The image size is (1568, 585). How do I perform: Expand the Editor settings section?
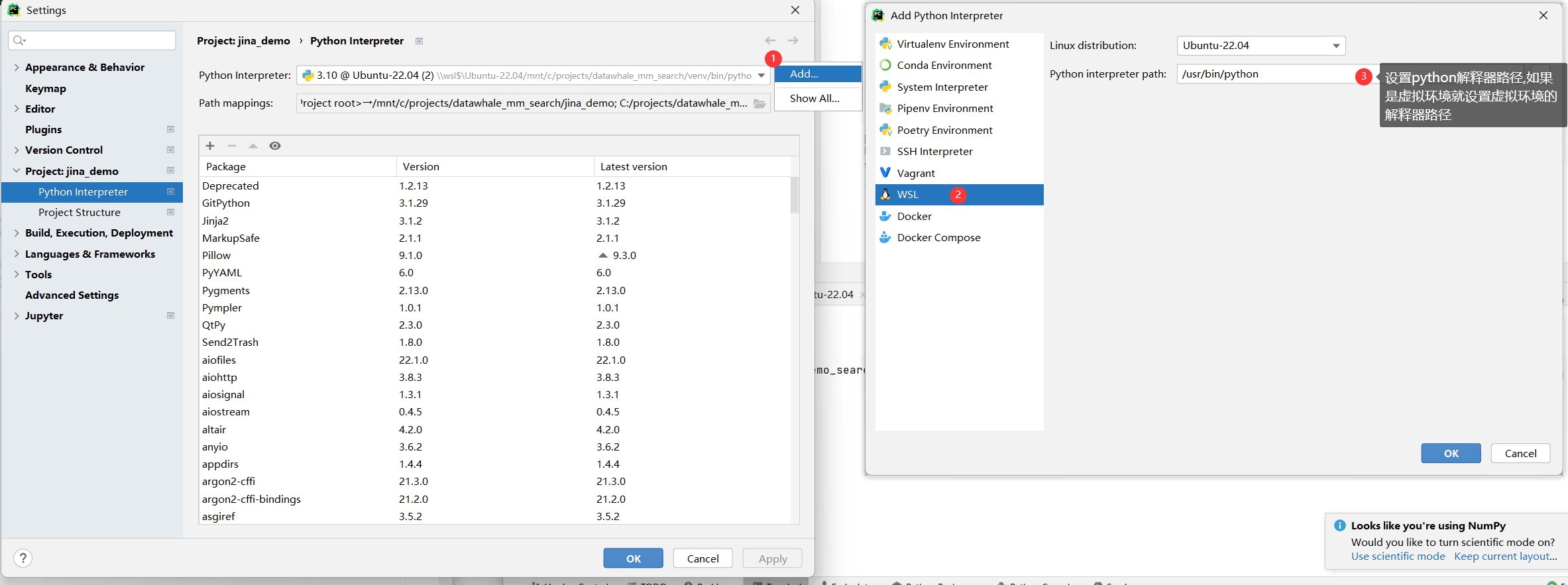16,109
